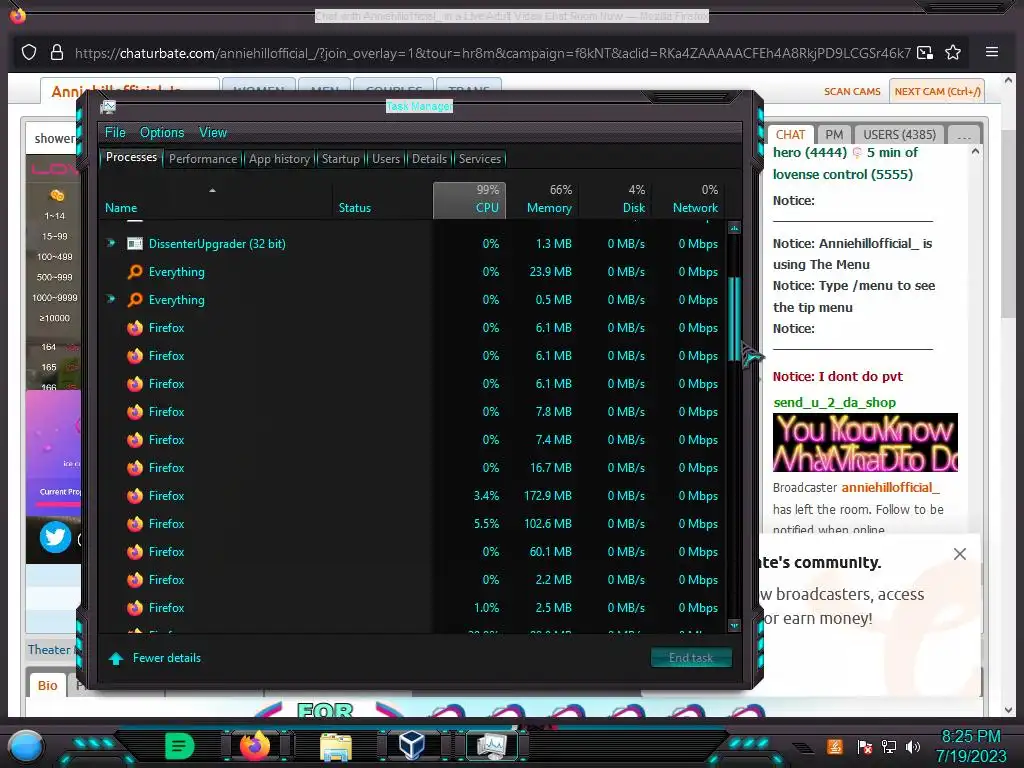Click the volume speaker tray icon
The image size is (1024, 768).
click(x=914, y=746)
